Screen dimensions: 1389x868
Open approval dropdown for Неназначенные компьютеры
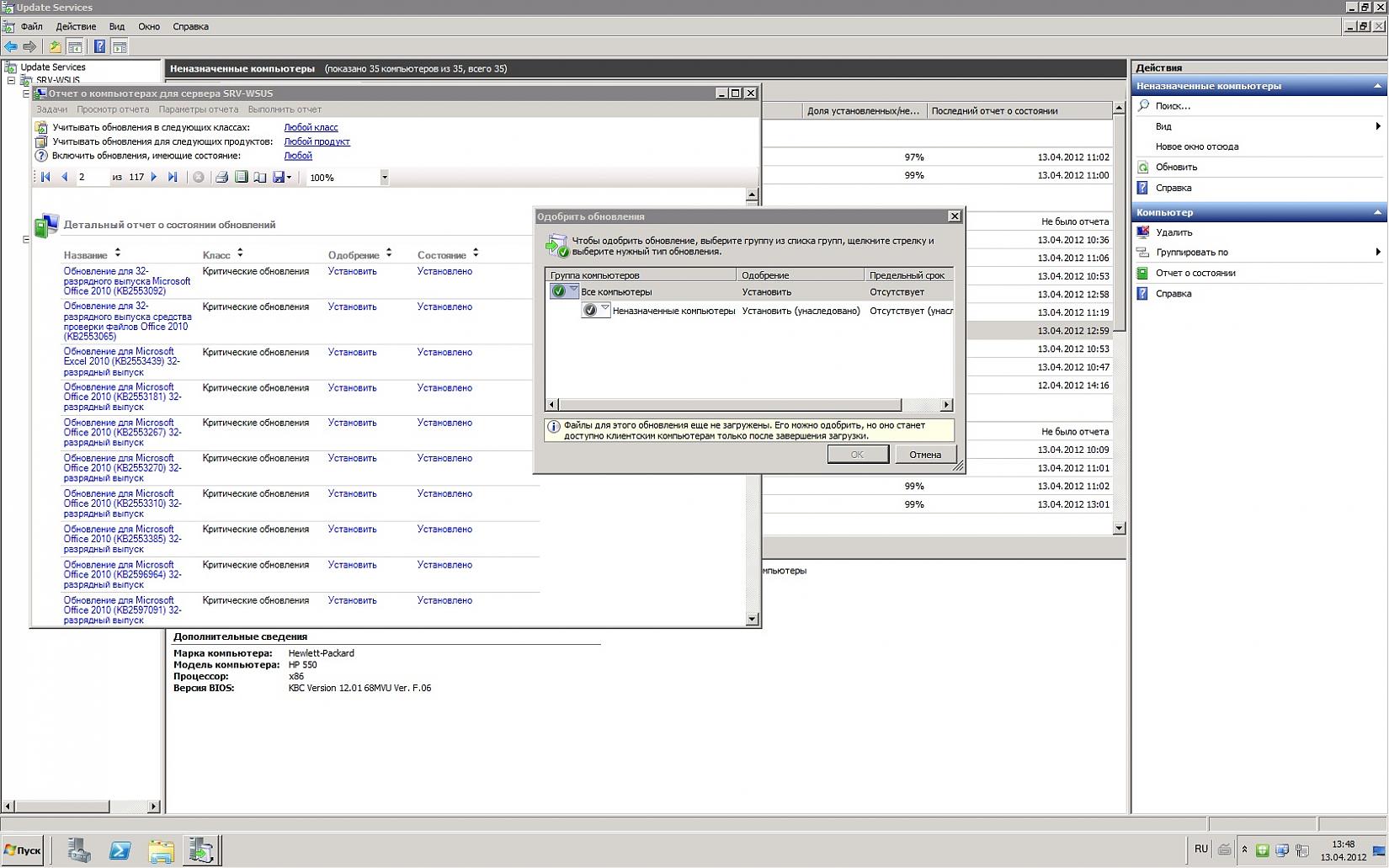(604, 310)
